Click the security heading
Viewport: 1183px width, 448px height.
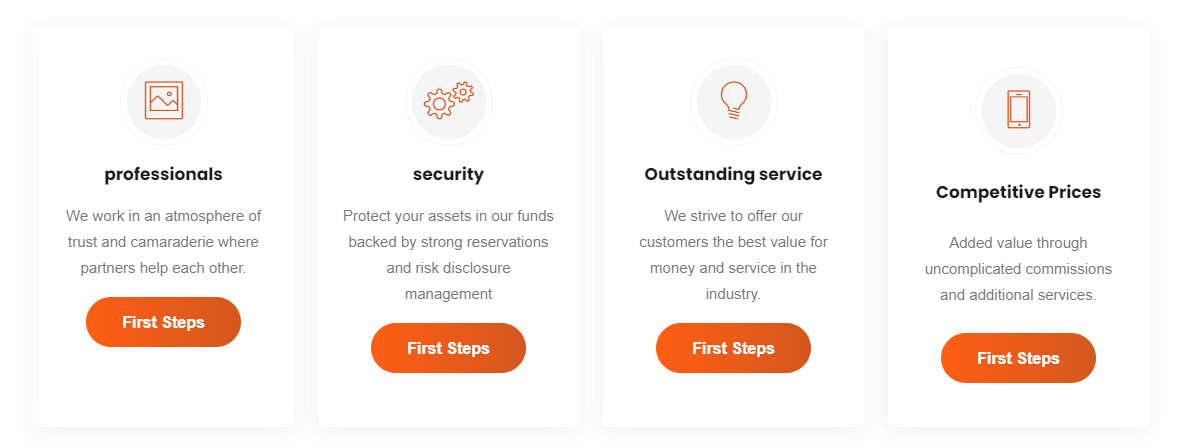click(448, 174)
